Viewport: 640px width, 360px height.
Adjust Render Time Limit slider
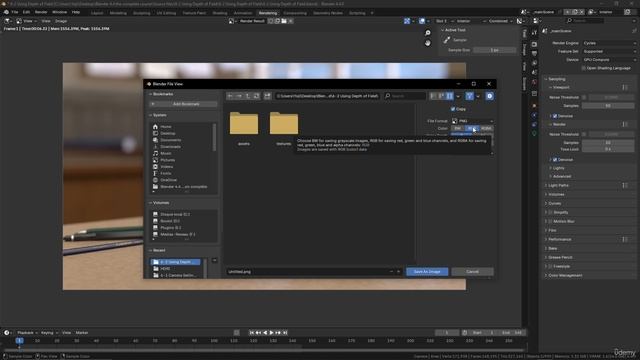click(608, 149)
